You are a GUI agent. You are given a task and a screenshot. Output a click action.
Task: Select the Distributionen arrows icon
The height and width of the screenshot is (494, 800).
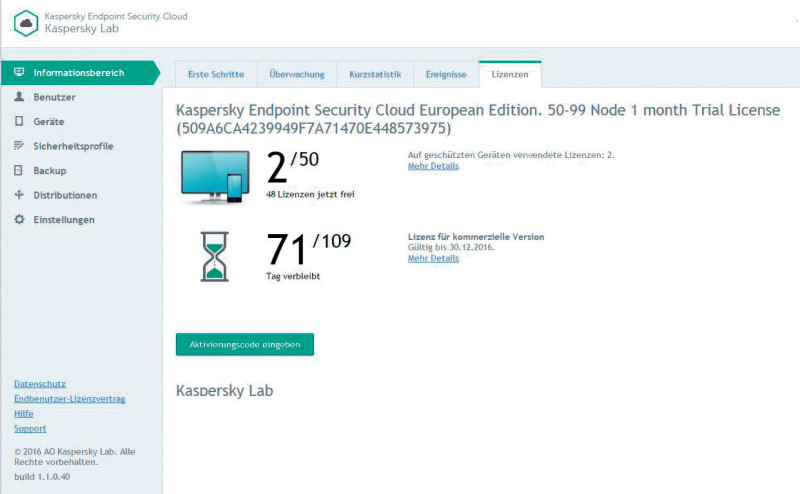pyautogui.click(x=19, y=194)
